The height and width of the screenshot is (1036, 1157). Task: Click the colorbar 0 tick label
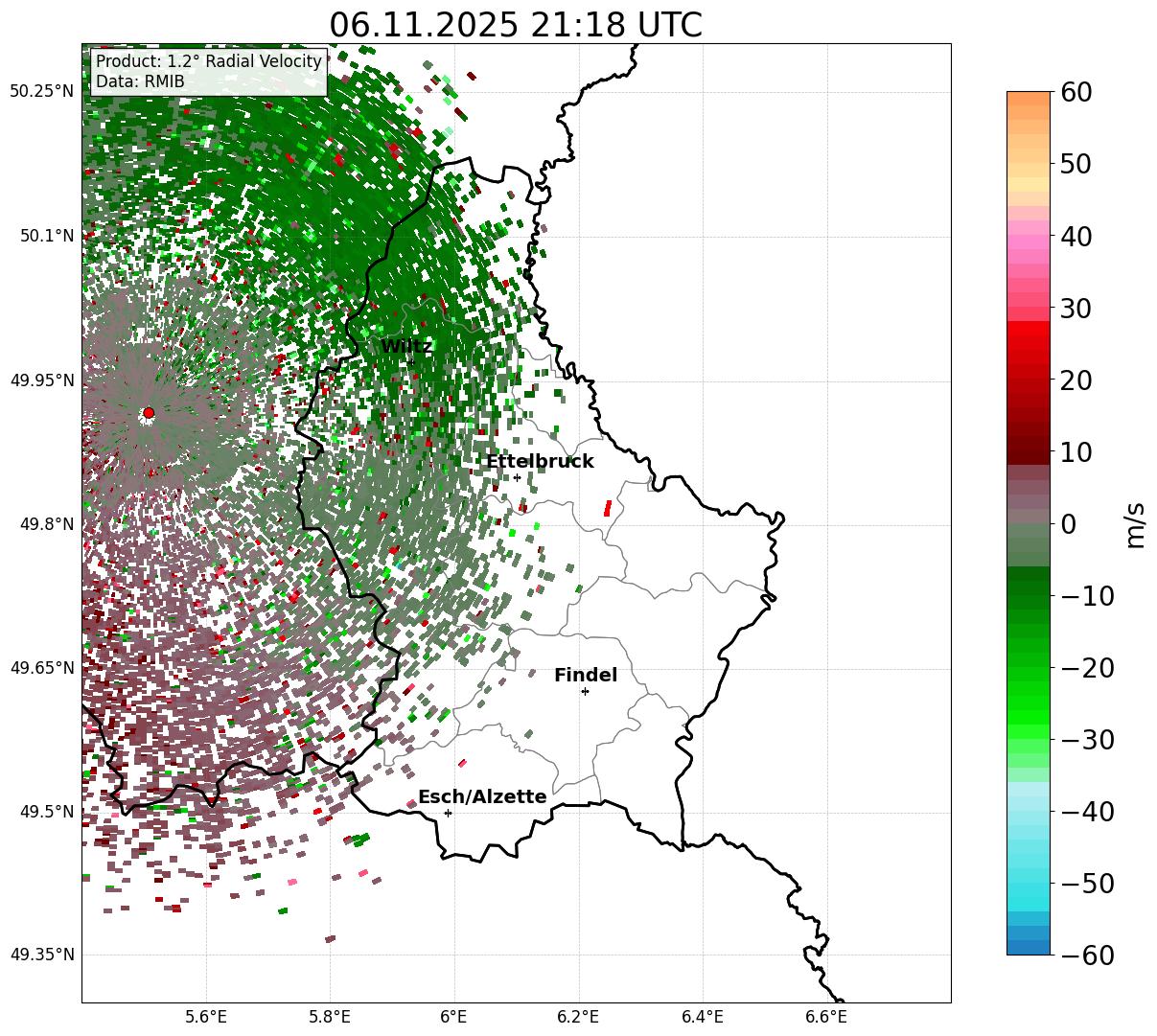(1068, 524)
